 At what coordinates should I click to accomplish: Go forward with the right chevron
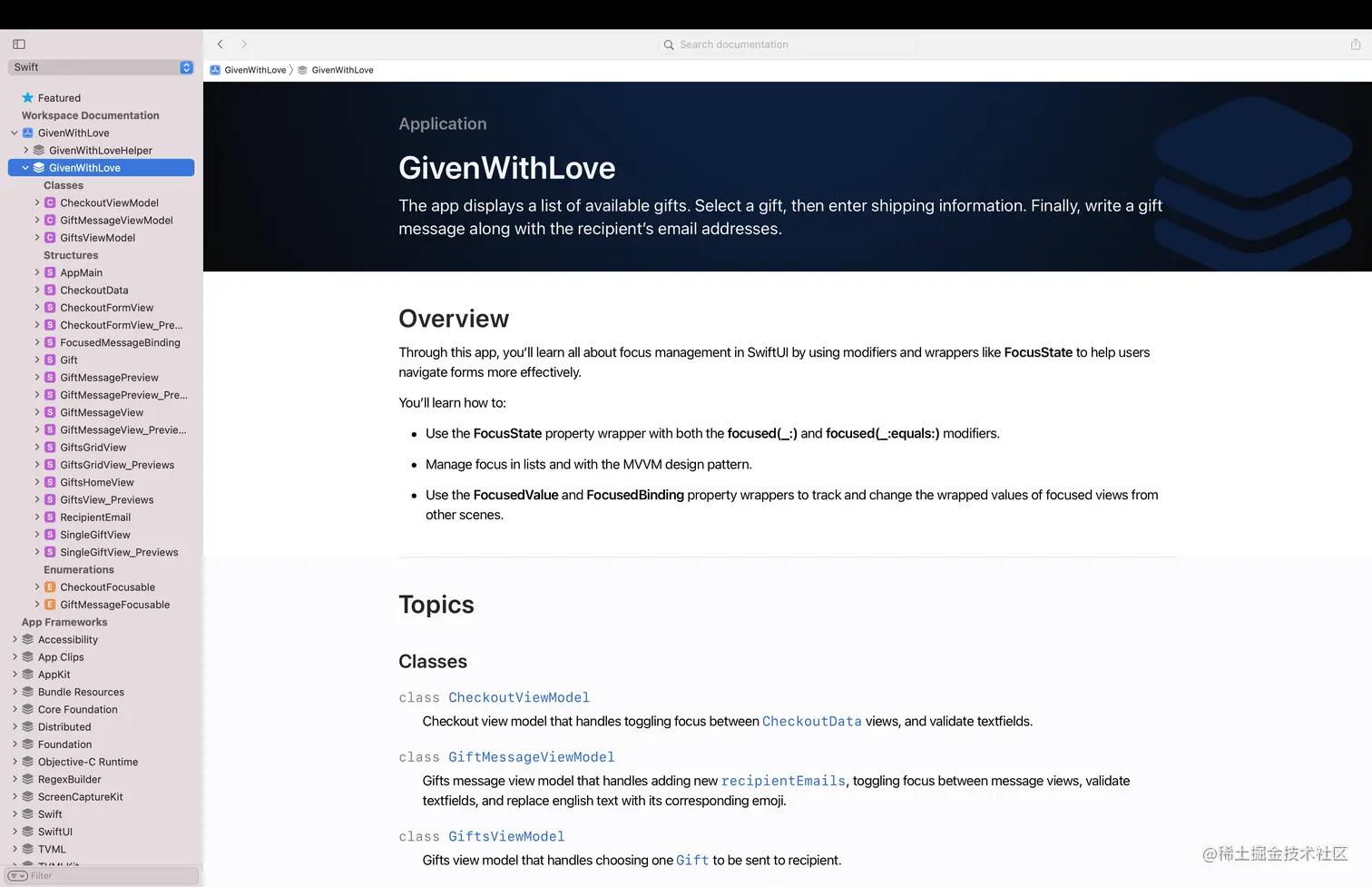point(244,44)
